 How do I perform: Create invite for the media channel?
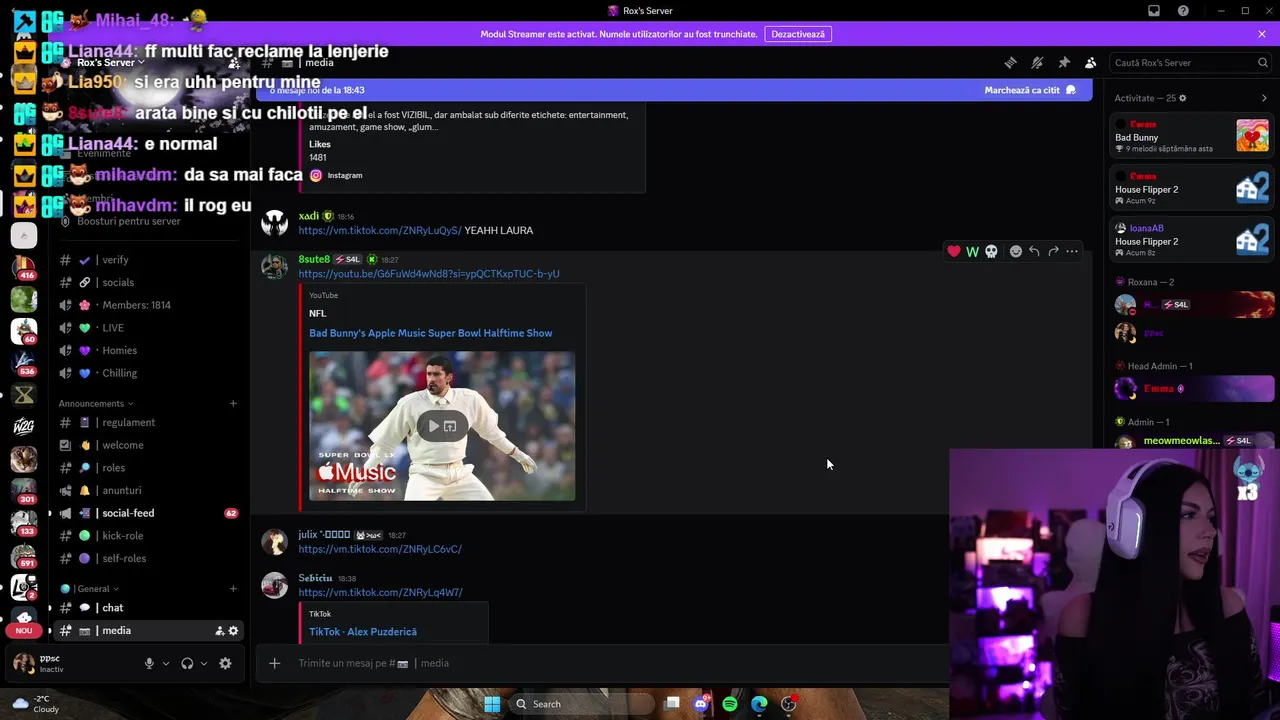219,631
